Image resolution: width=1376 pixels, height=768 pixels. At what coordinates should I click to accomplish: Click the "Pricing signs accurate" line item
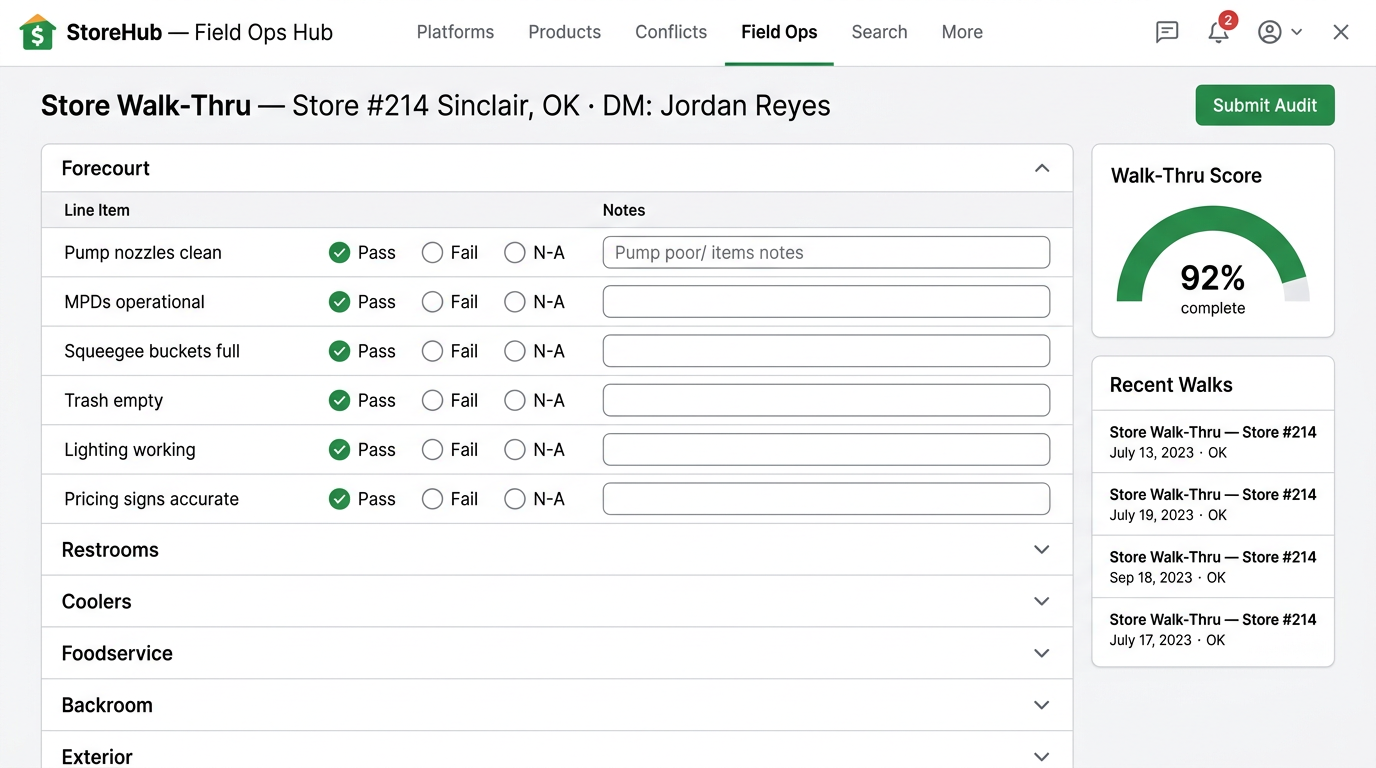point(152,499)
